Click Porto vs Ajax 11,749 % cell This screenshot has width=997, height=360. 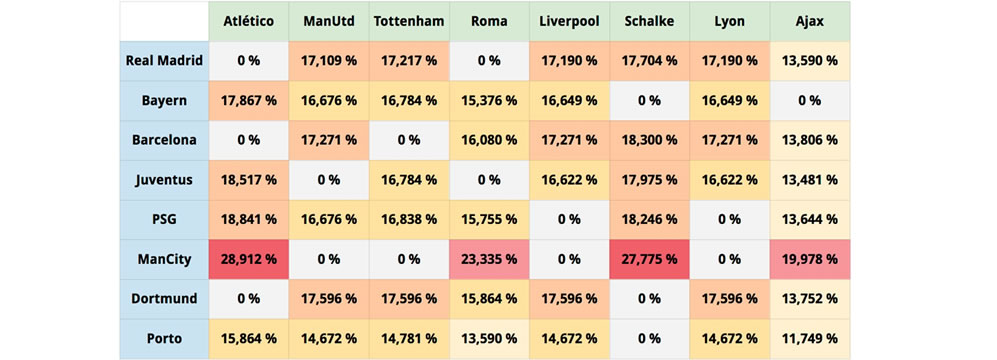click(809, 339)
